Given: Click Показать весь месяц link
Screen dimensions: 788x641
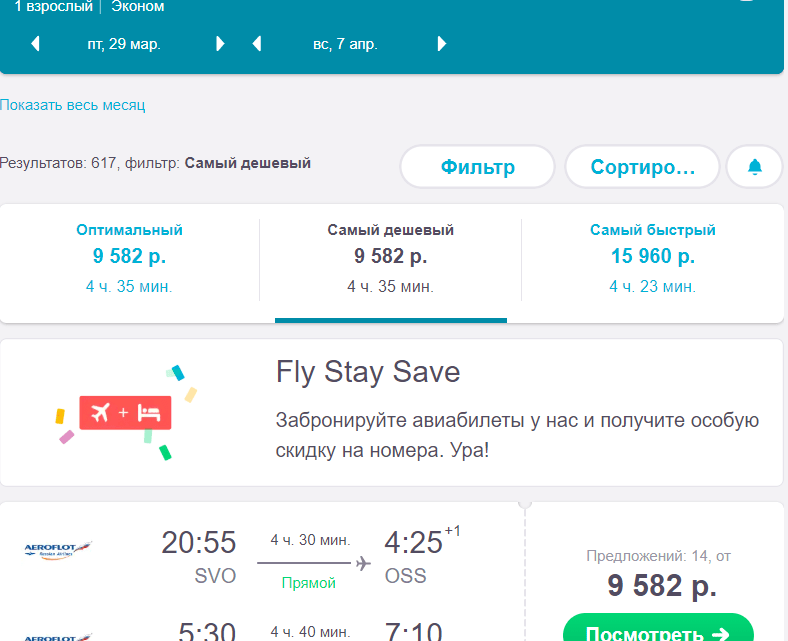Looking at the screenshot, I should [72, 105].
